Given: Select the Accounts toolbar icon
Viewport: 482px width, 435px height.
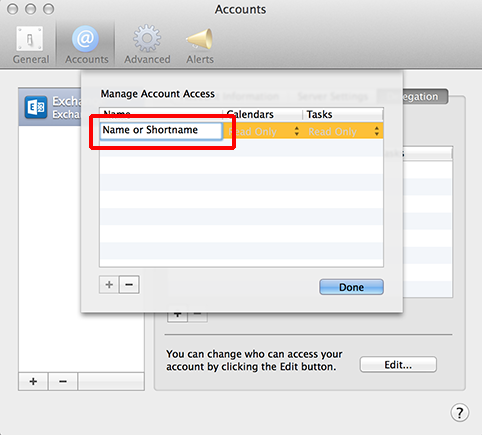Looking at the screenshot, I should point(86,45).
